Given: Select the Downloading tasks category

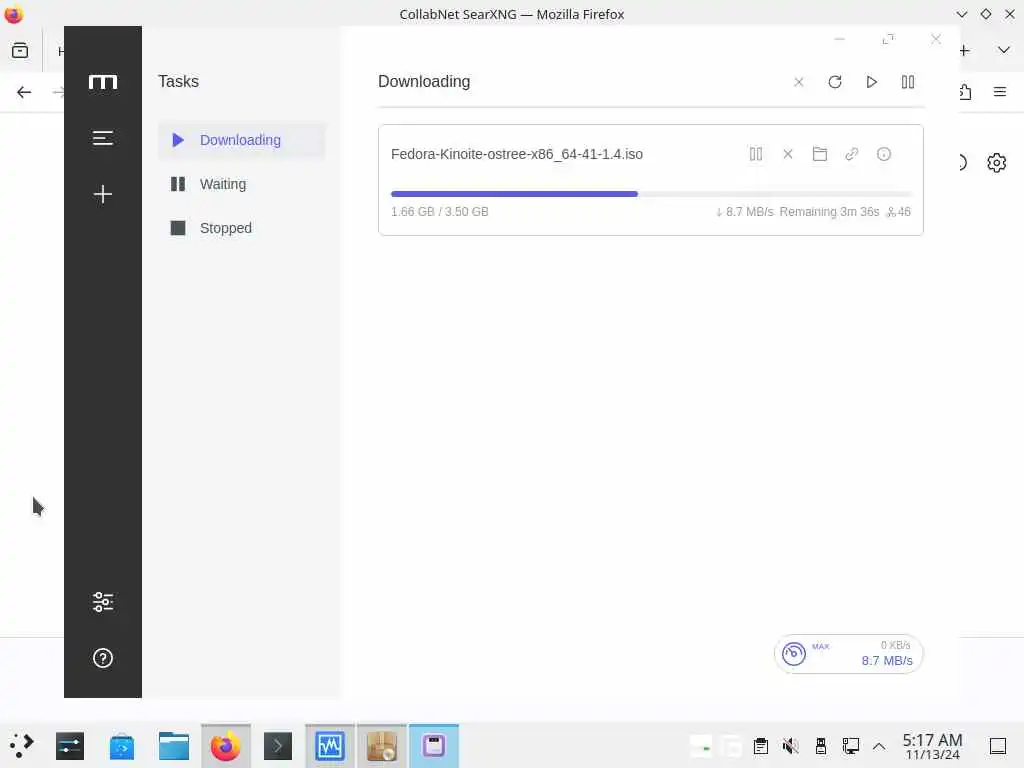Looking at the screenshot, I should point(242,140).
